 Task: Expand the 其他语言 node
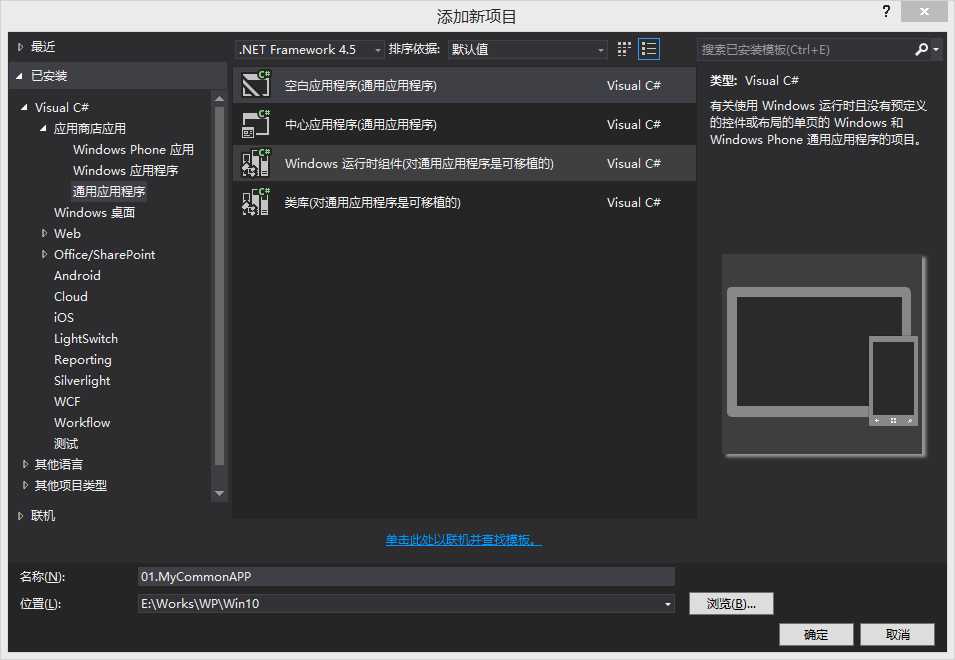click(x=25, y=465)
